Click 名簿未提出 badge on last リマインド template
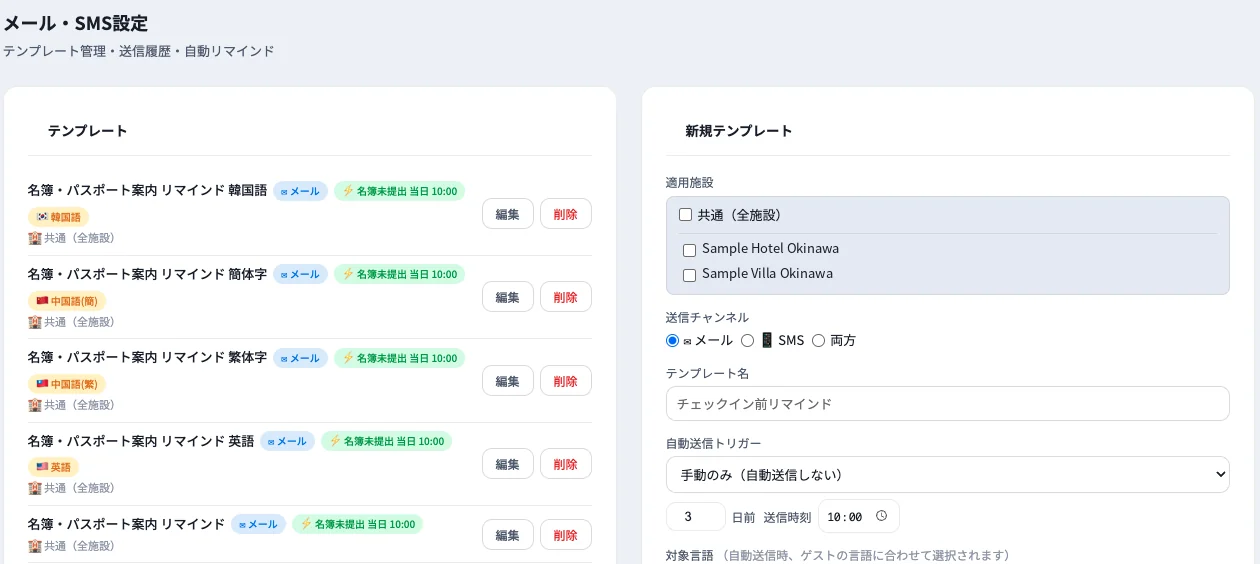This screenshot has height=564, width=1260. coord(357,524)
